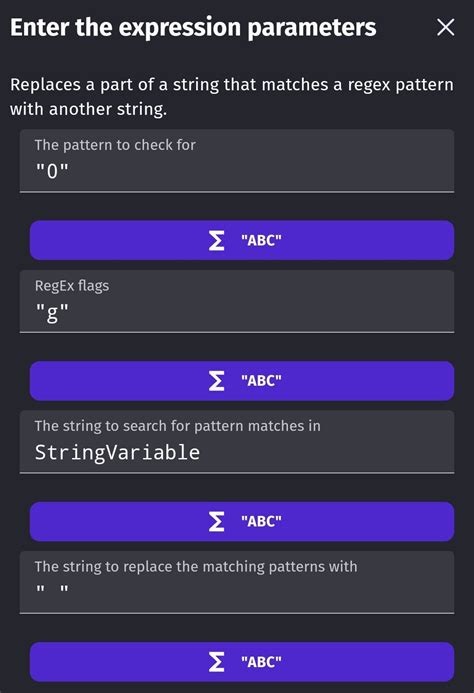Place the cursor in the "0" pattern value
This screenshot has width=474, height=693.
pos(52,171)
